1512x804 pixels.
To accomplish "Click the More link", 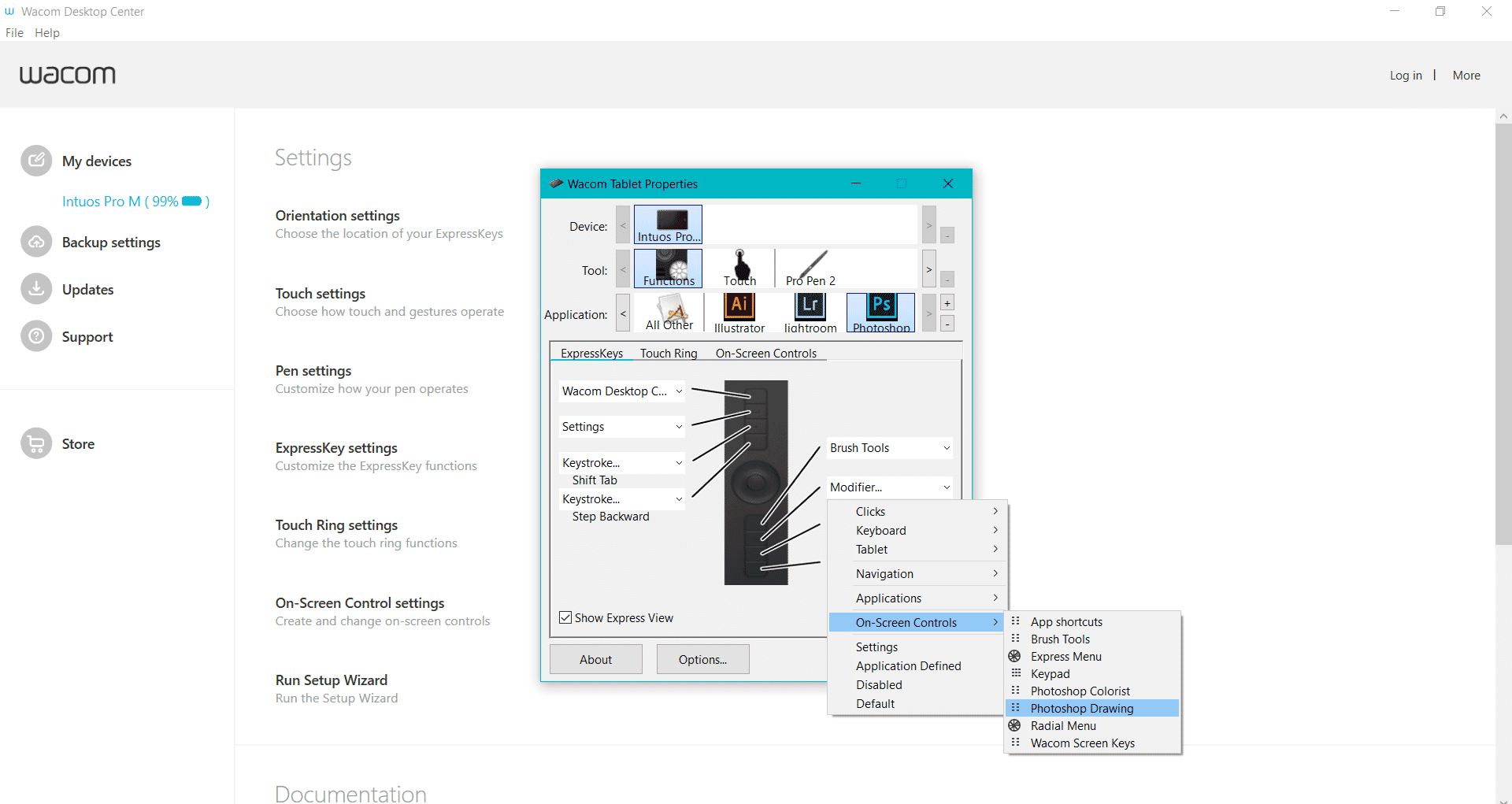I will (x=1466, y=76).
